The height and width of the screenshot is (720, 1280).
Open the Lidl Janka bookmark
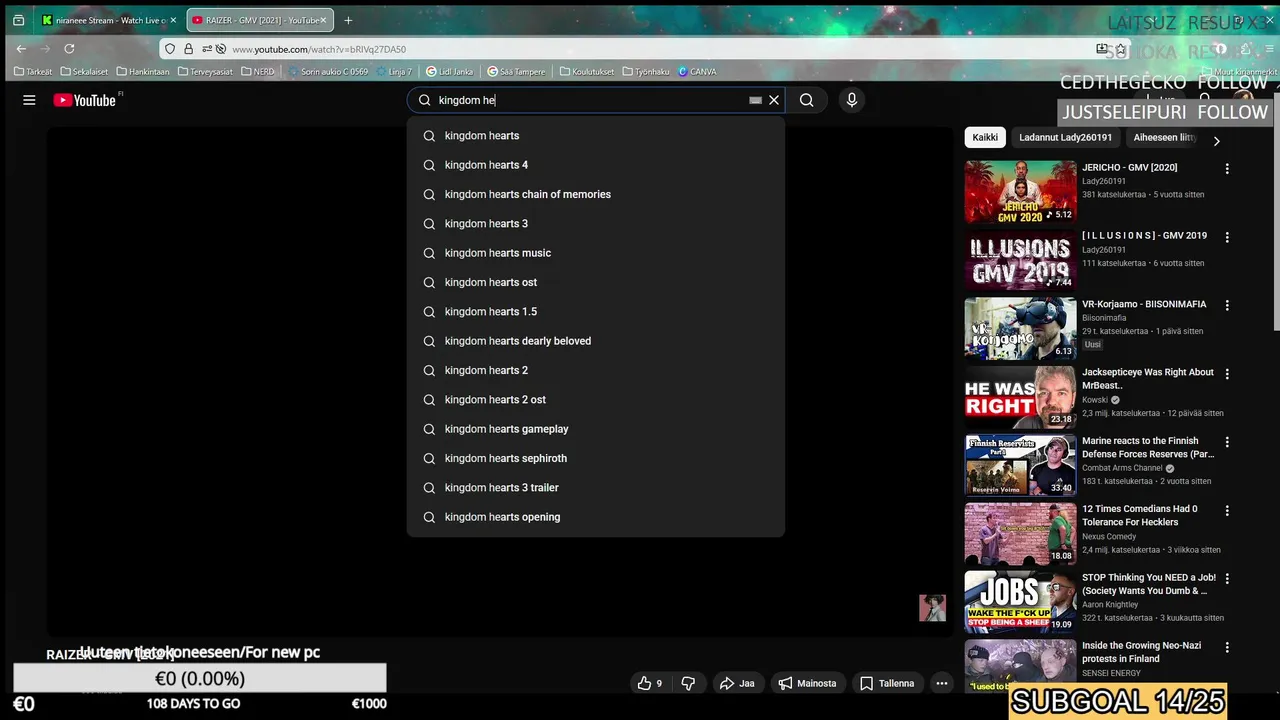coord(449,72)
